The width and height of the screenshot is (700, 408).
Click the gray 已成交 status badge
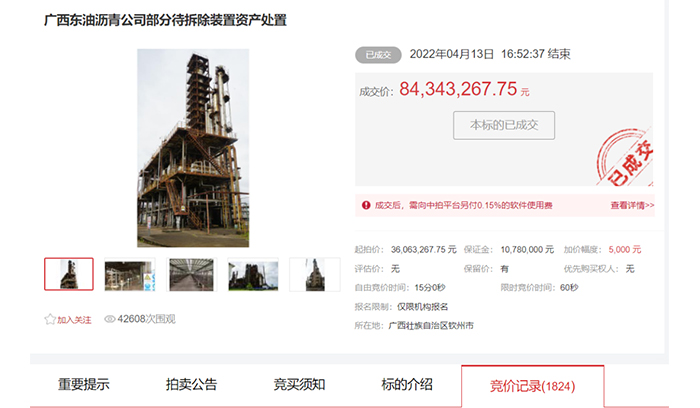tap(378, 54)
